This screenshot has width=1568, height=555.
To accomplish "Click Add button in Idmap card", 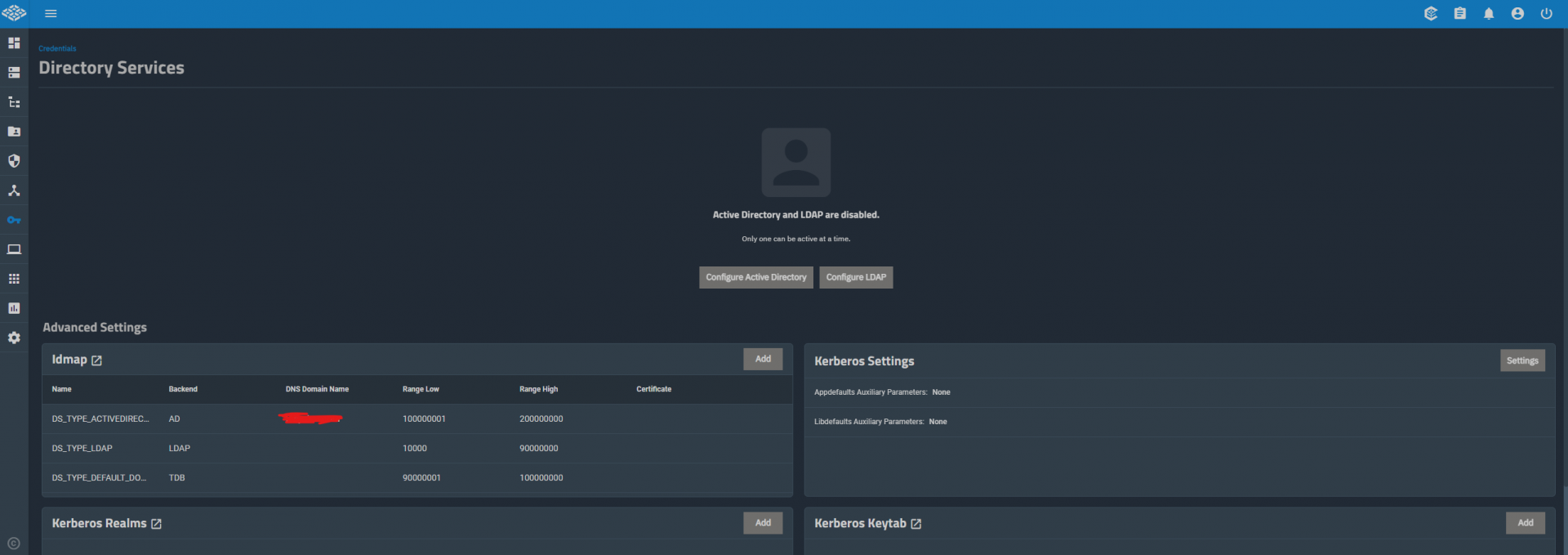I will [763, 359].
